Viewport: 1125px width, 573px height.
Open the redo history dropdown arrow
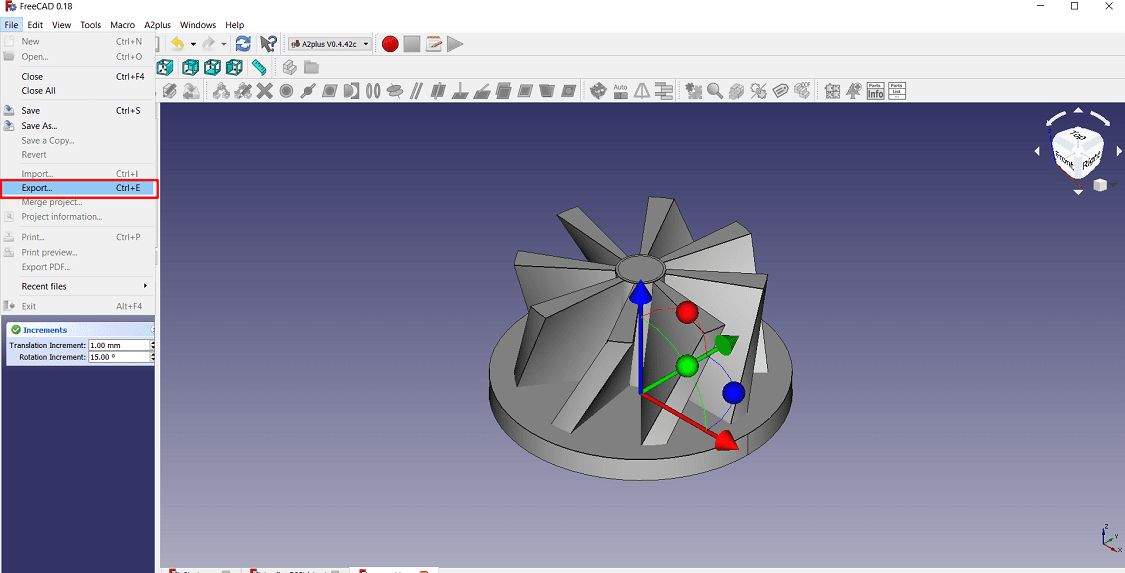pyautogui.click(x=224, y=44)
